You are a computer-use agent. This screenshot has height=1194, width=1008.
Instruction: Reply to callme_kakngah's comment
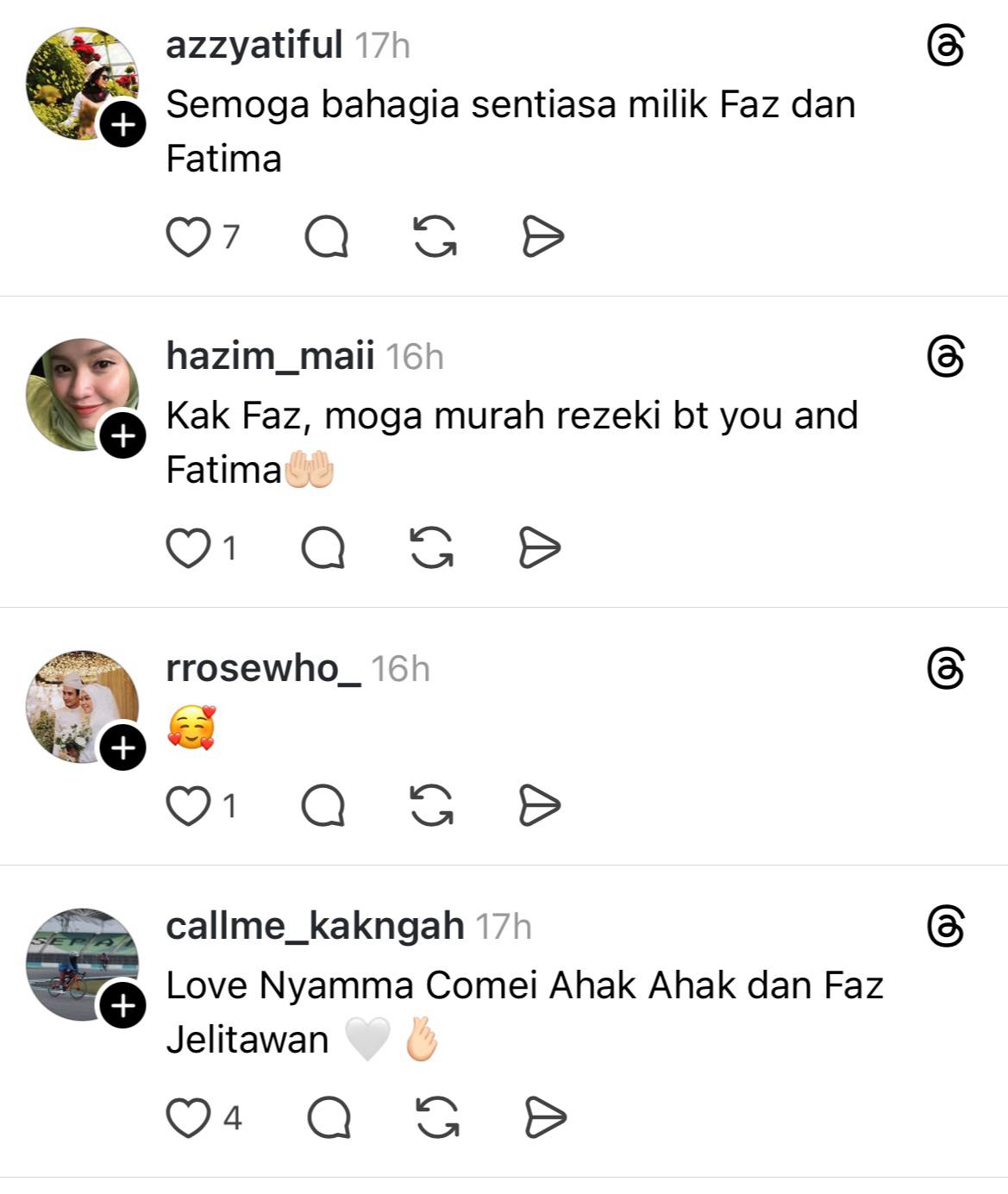coord(329,1118)
